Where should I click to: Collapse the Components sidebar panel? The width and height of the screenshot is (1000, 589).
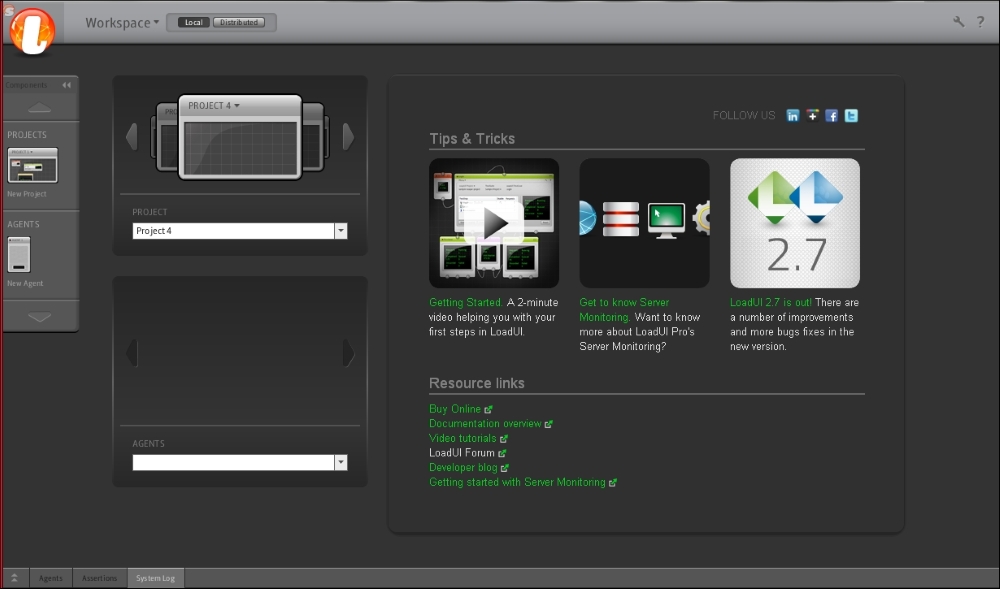click(66, 85)
